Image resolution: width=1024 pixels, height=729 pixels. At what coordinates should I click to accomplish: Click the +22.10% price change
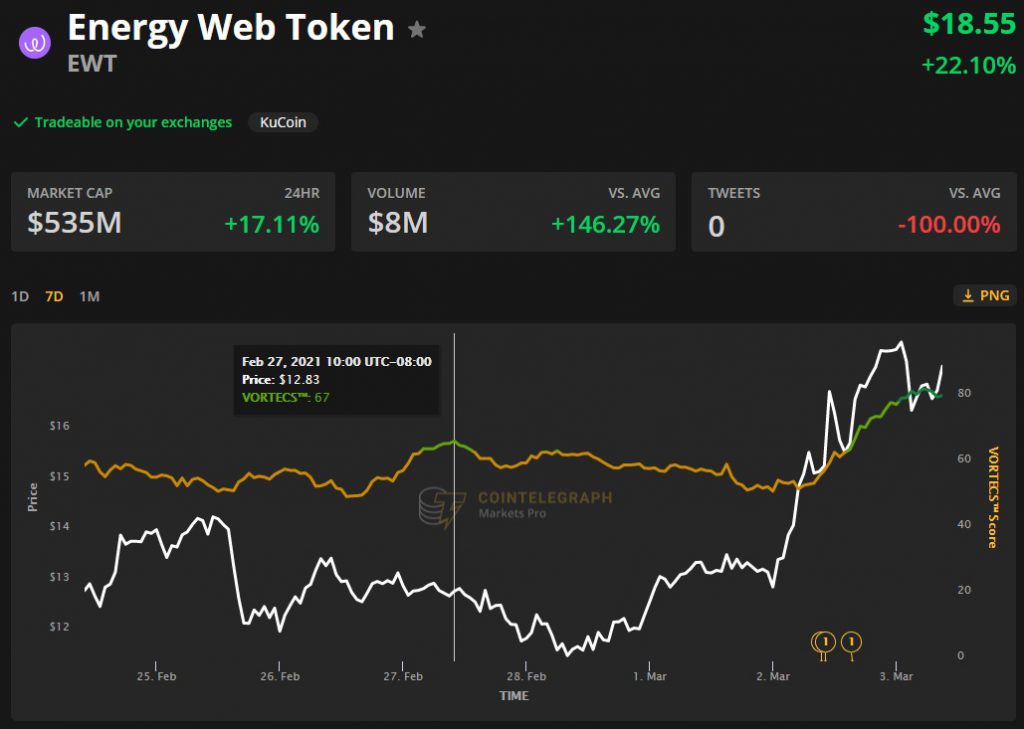[968, 65]
